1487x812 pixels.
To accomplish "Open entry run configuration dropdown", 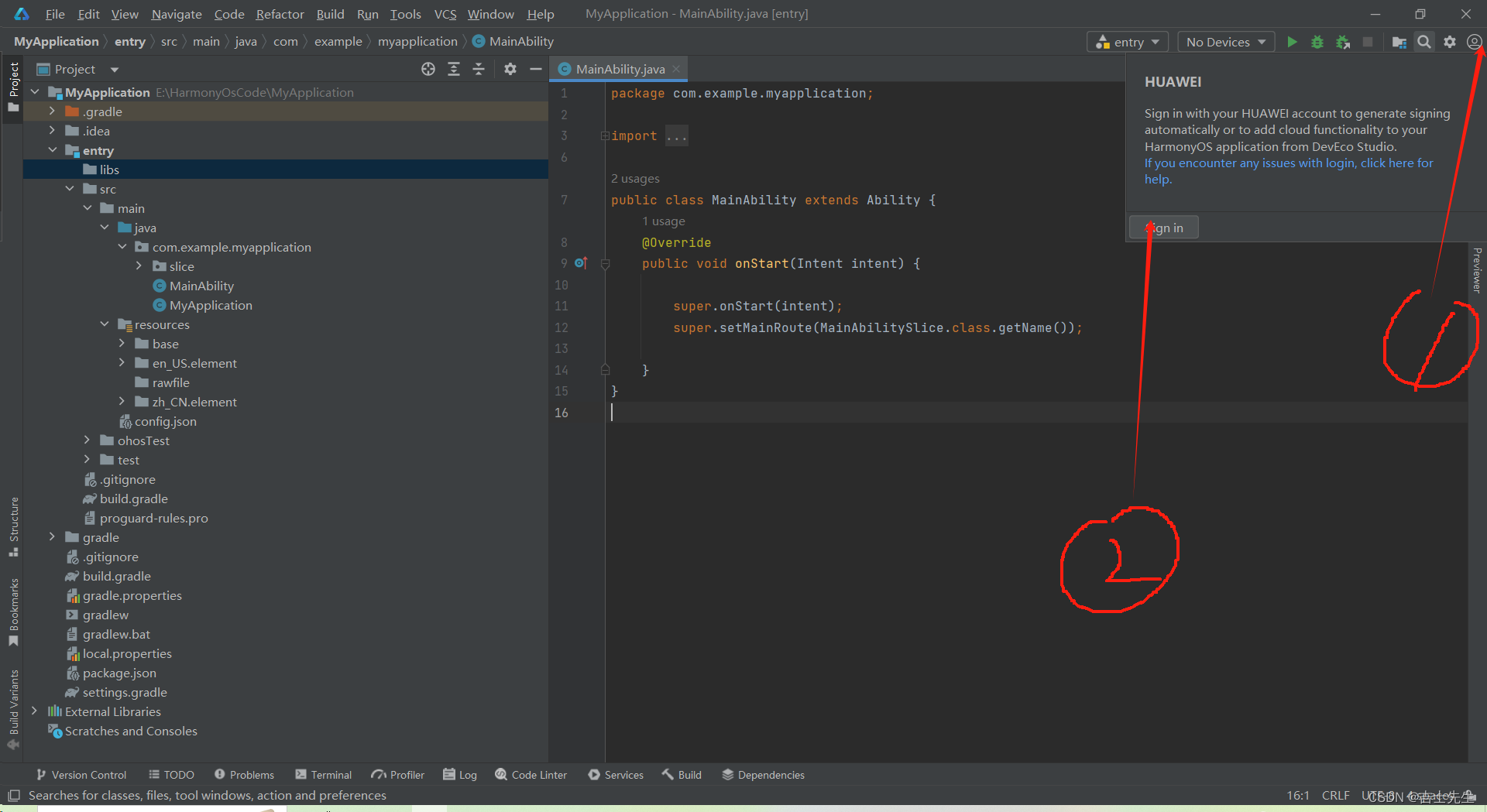I will pyautogui.click(x=1128, y=42).
